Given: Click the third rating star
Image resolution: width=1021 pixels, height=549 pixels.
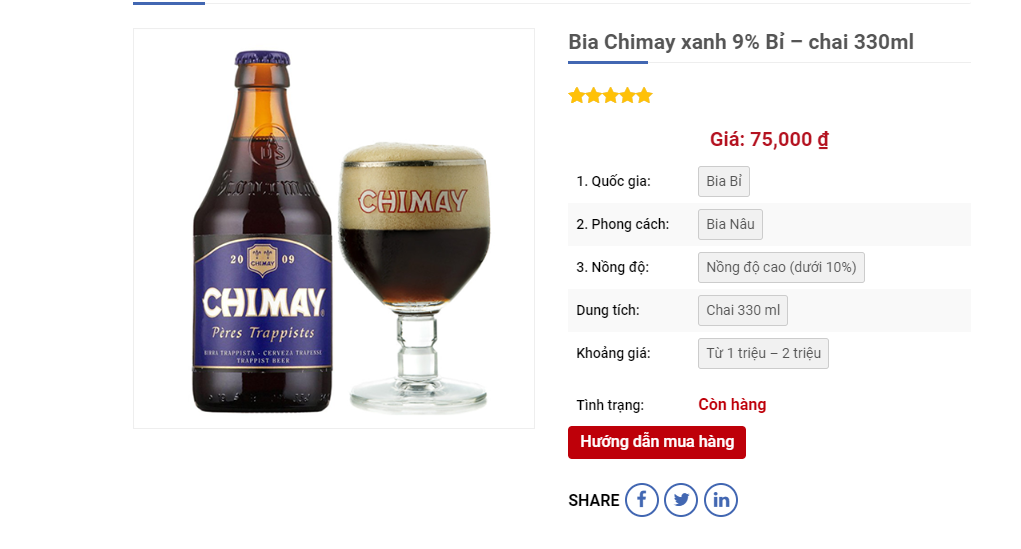Looking at the screenshot, I should (610, 96).
